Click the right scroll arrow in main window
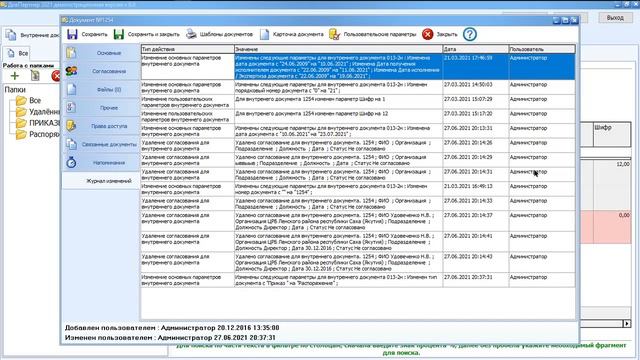The width and height of the screenshot is (640, 360). (x=627, y=324)
